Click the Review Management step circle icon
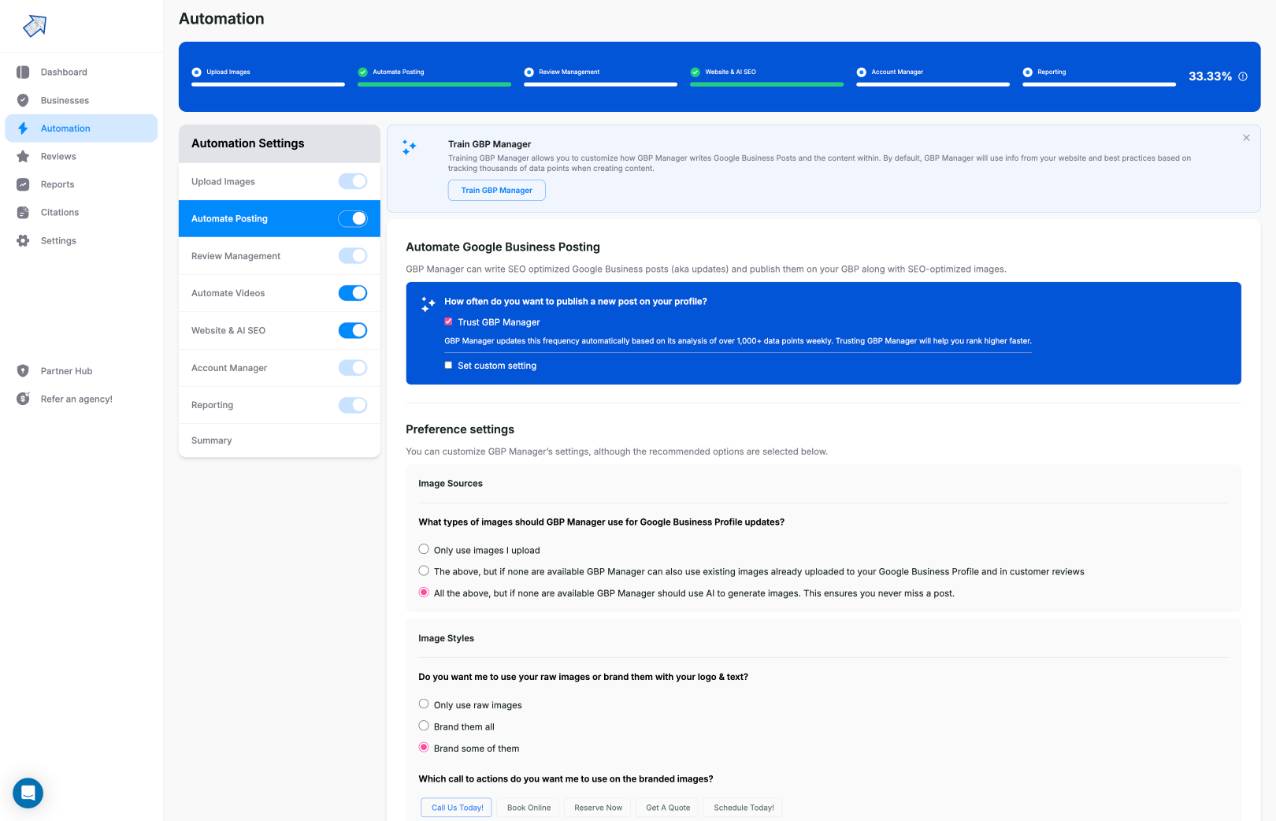The image size is (1276, 821). (x=529, y=72)
